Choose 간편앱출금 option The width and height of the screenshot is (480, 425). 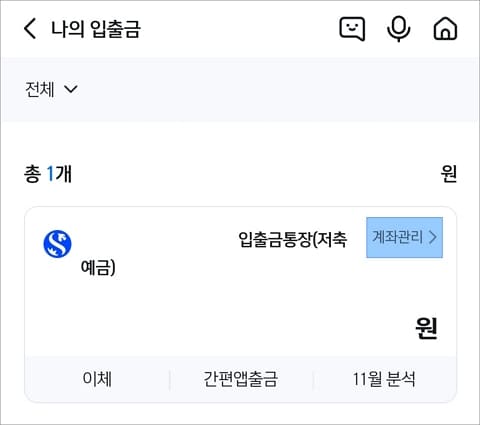tap(240, 379)
